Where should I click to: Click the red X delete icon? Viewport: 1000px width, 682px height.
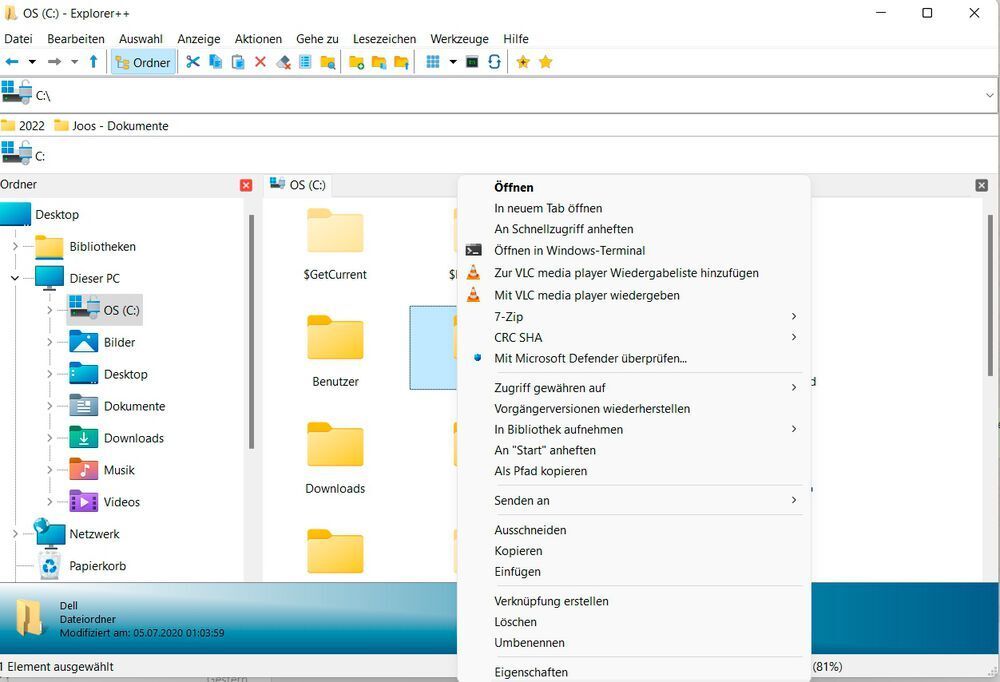tap(259, 62)
